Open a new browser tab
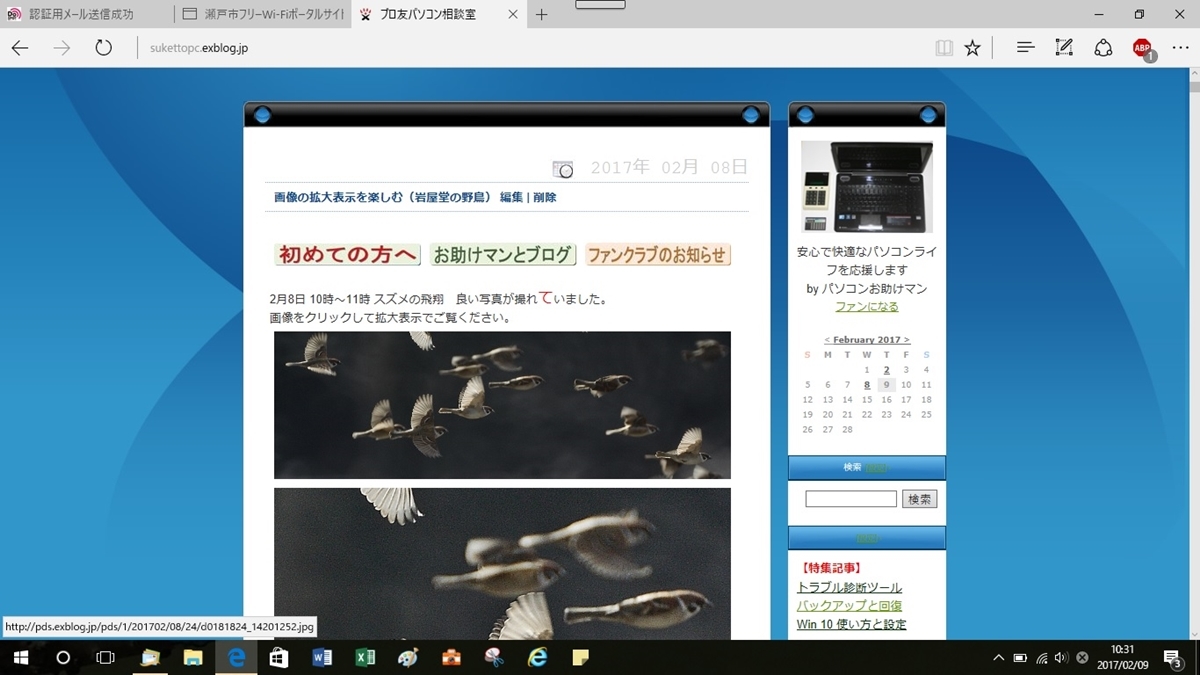Image resolution: width=1200 pixels, height=675 pixels. [542, 15]
